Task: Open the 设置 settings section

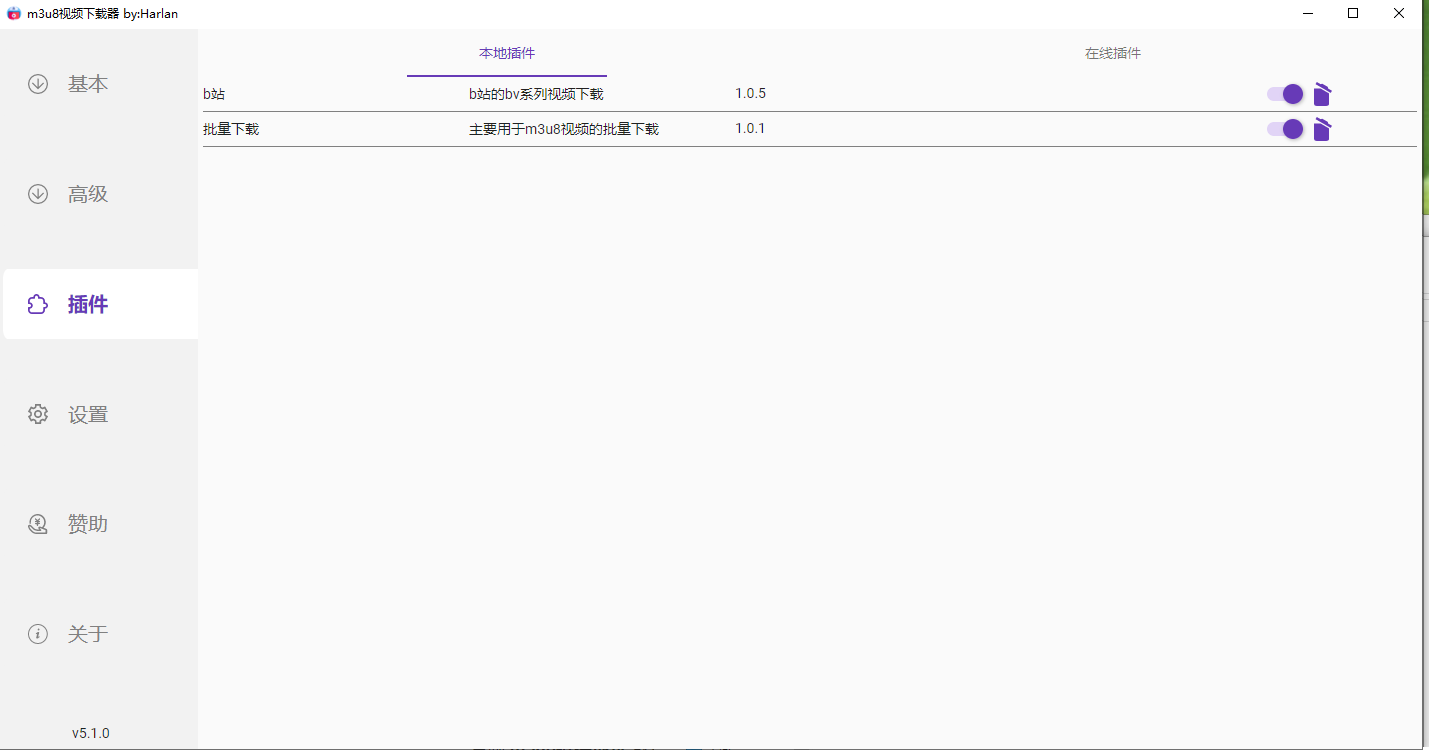Action: click(100, 414)
